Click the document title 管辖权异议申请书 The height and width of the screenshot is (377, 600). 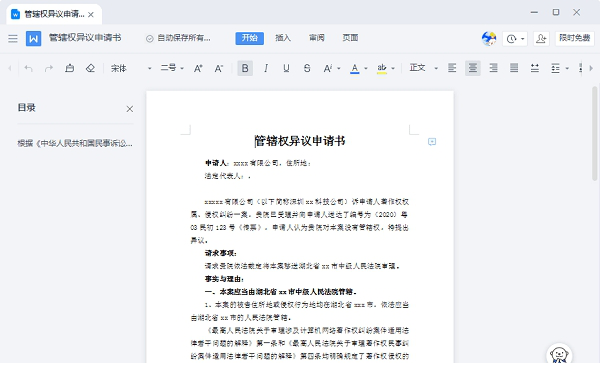click(x=300, y=141)
